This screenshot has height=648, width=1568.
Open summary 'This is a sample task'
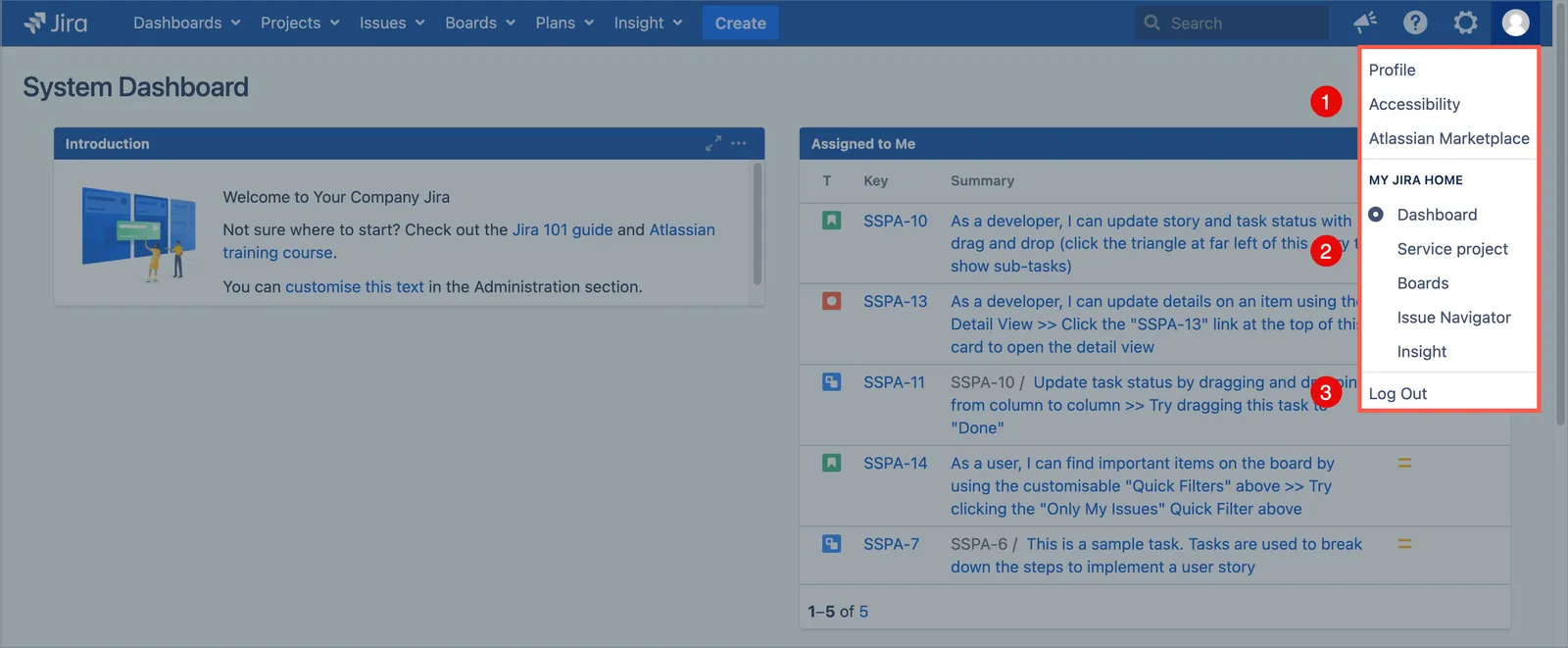tap(1156, 555)
